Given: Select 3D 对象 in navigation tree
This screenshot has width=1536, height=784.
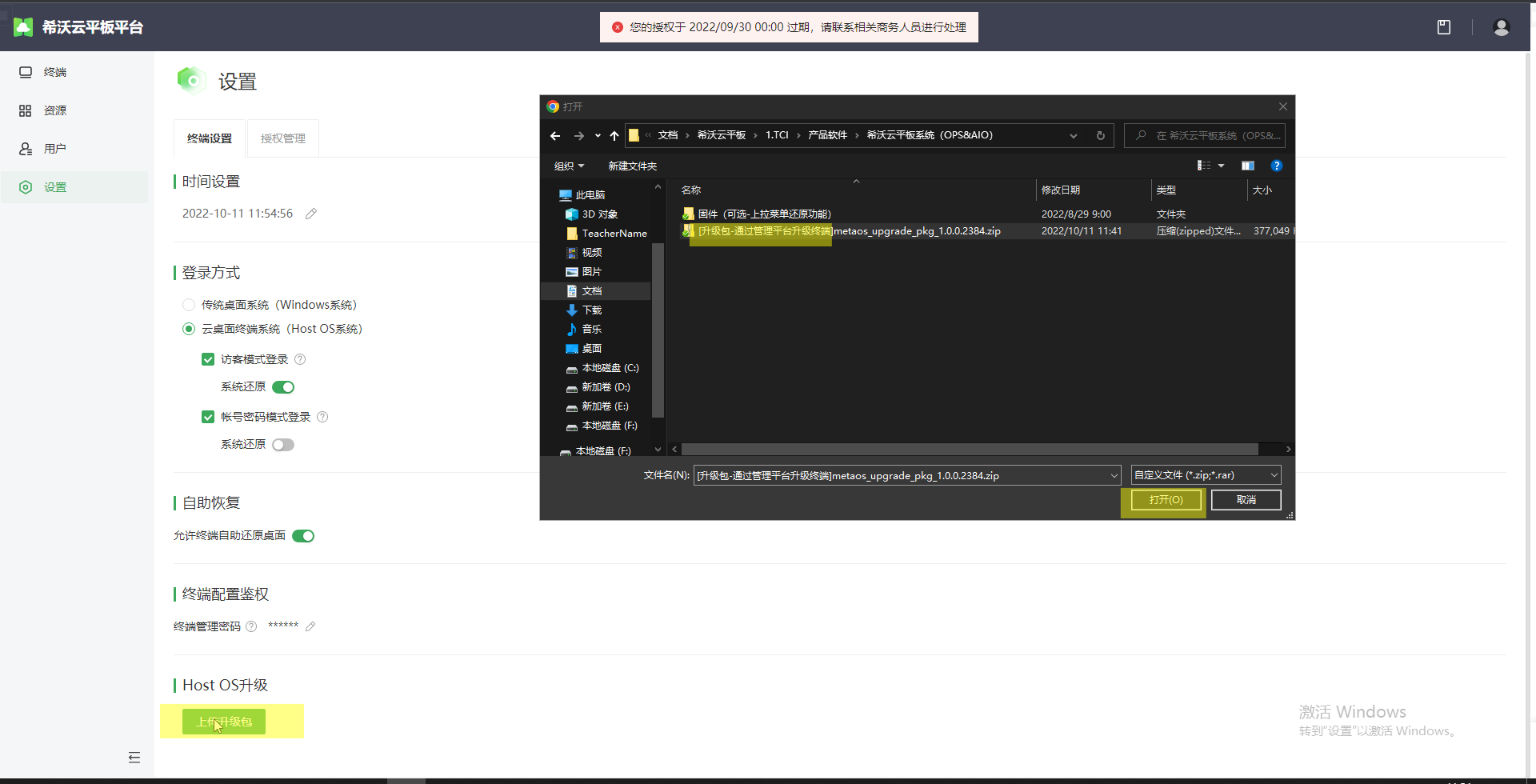Looking at the screenshot, I should pyautogui.click(x=600, y=214).
